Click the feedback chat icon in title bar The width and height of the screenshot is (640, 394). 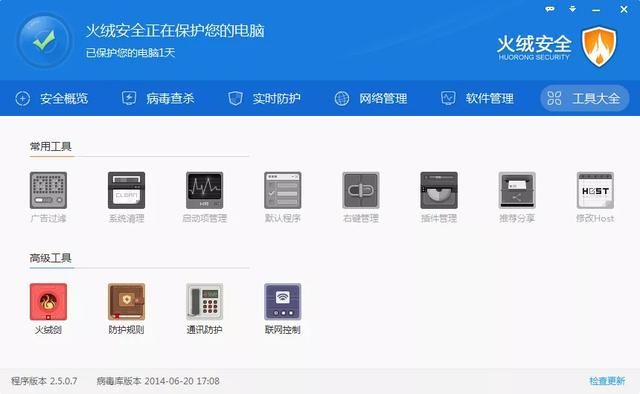tap(550, 9)
